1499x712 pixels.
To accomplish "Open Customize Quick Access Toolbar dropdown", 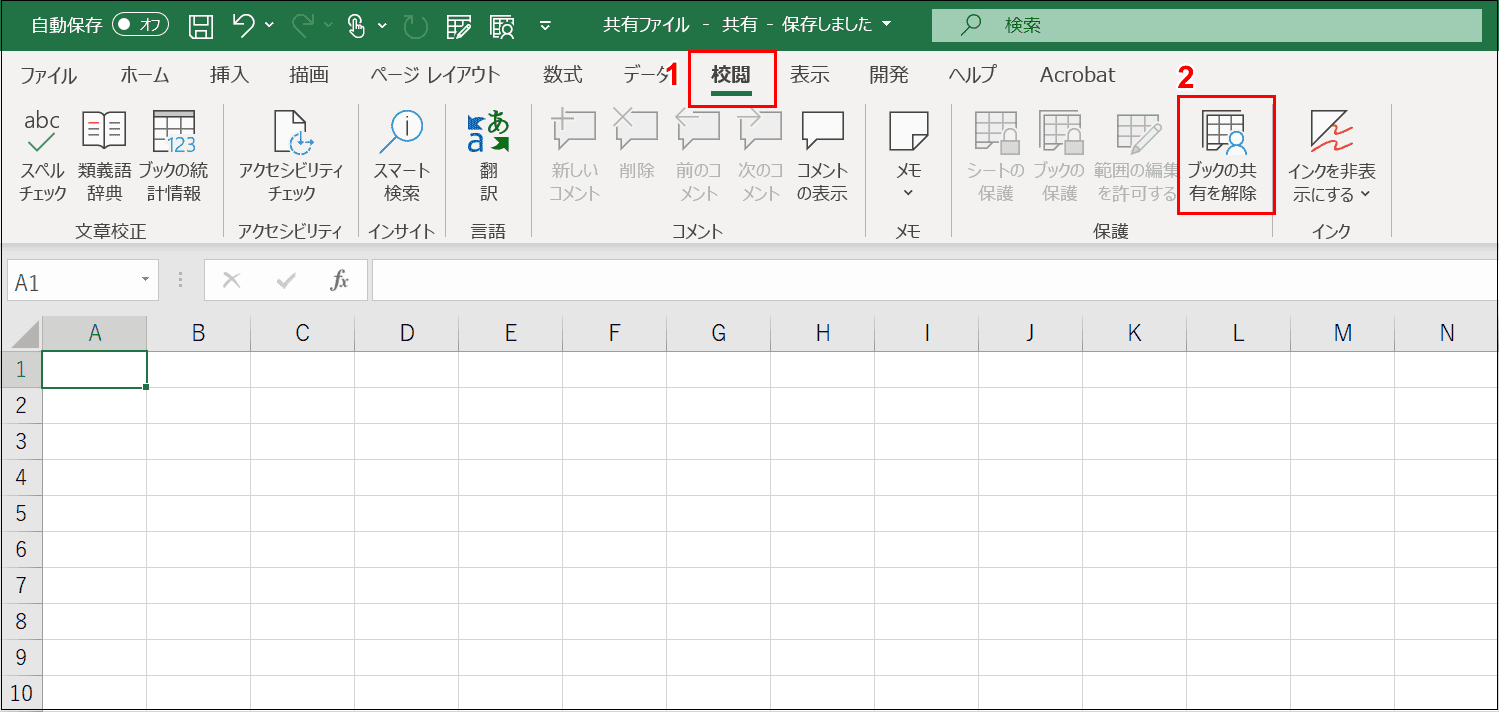I will click(x=545, y=25).
